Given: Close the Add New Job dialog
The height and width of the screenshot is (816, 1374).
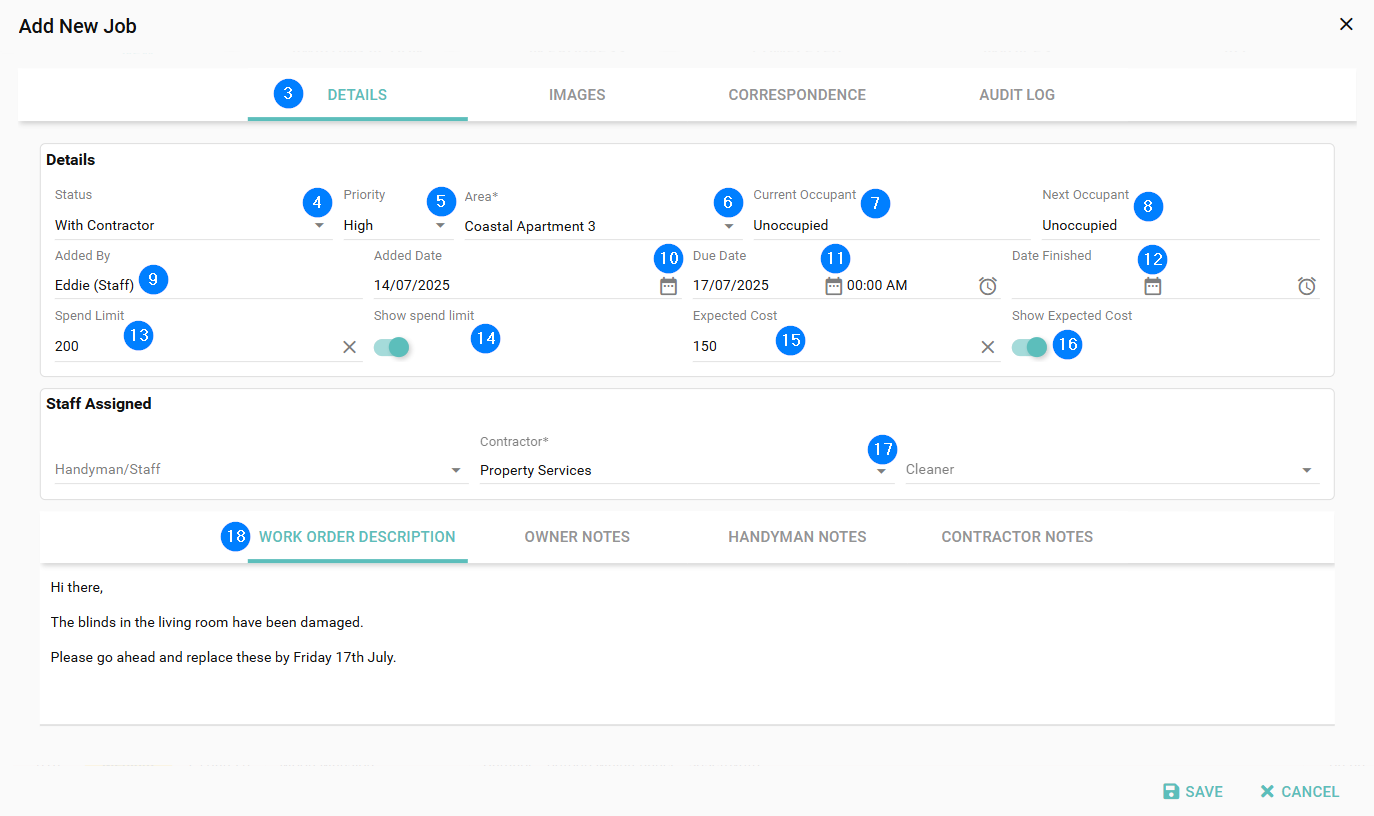Looking at the screenshot, I should (x=1346, y=25).
